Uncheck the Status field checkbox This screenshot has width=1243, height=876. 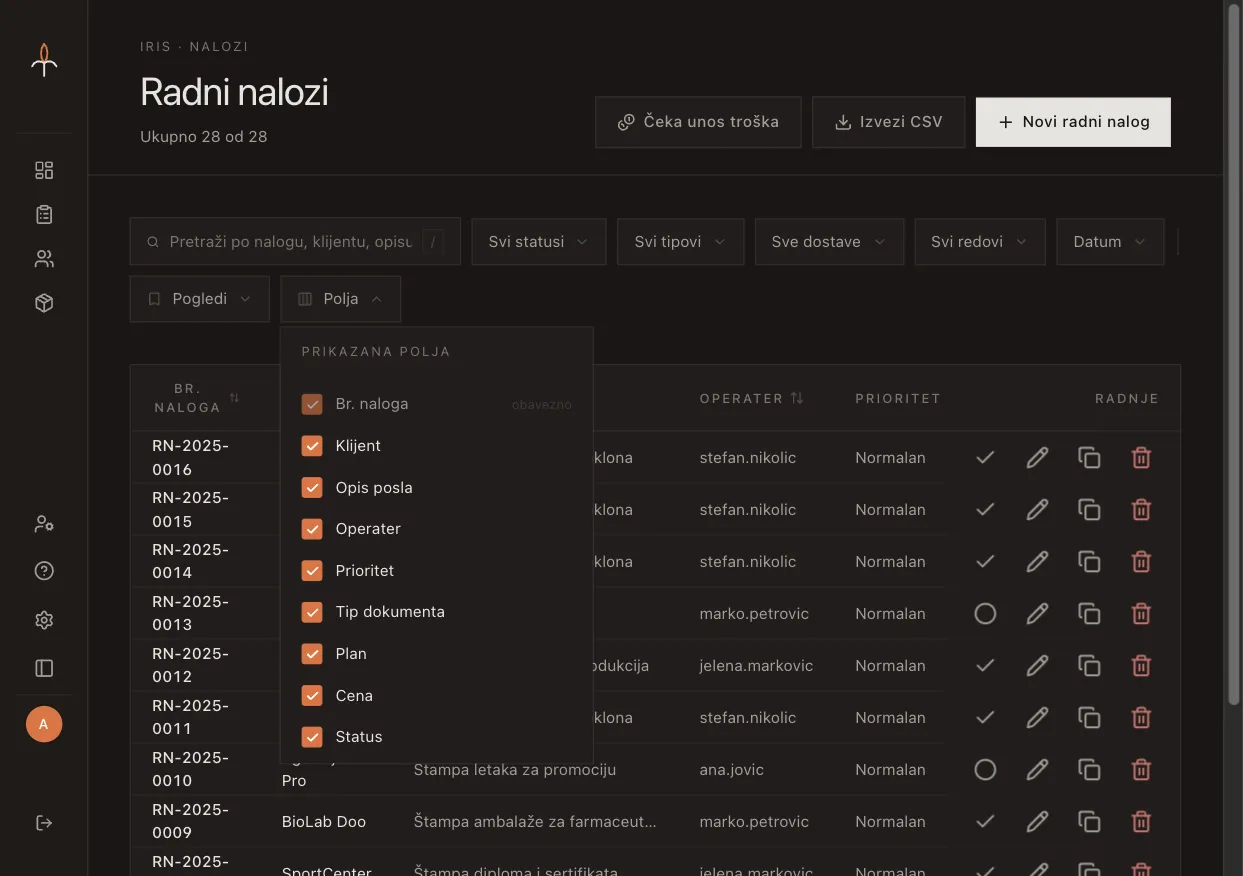pos(312,737)
